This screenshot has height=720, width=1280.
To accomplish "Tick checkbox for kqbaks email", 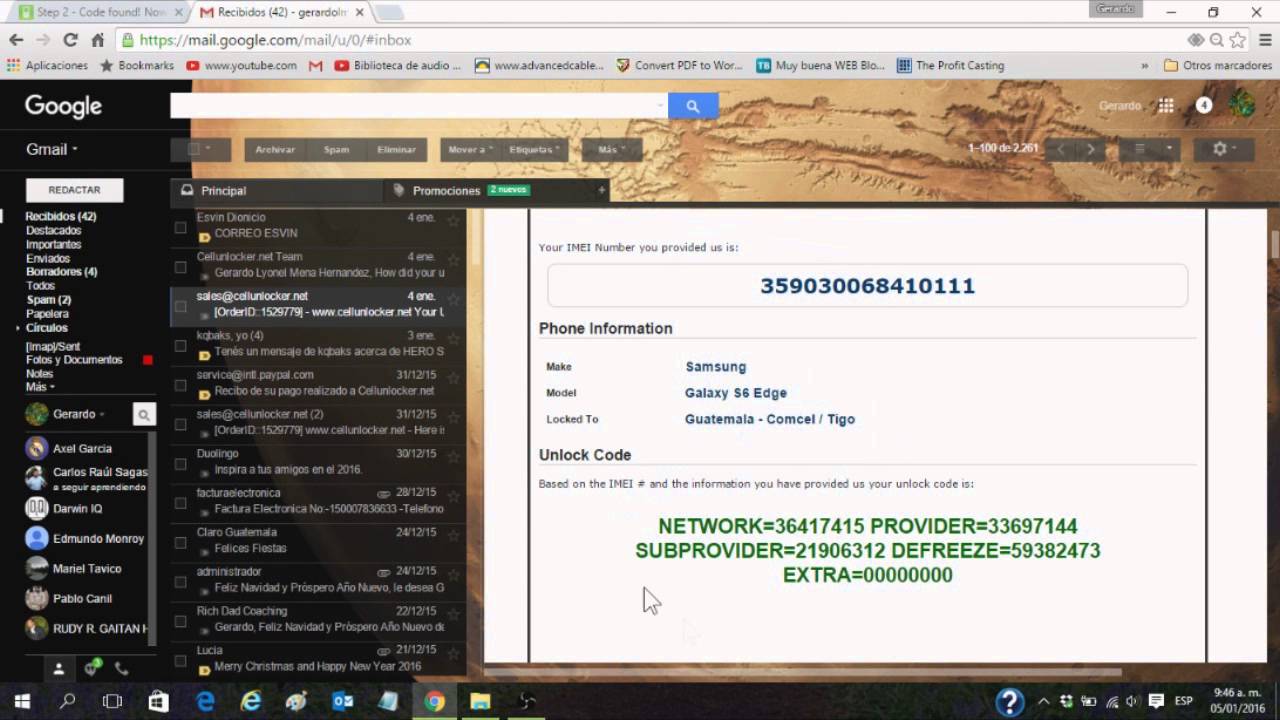I will click(180, 346).
